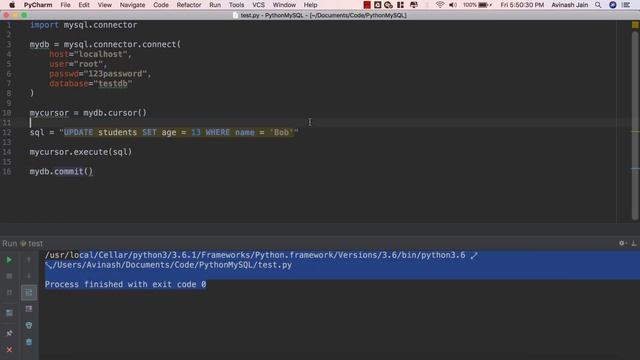Open the Tools menu
The height and width of the screenshot is (360, 640).
pyautogui.click(x=236, y=5)
